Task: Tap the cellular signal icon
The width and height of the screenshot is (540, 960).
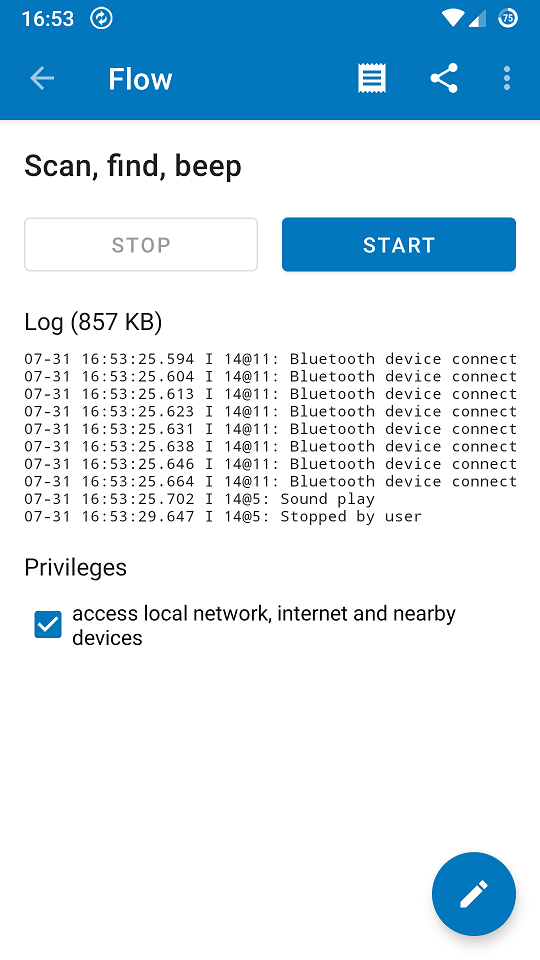Action: (x=477, y=19)
